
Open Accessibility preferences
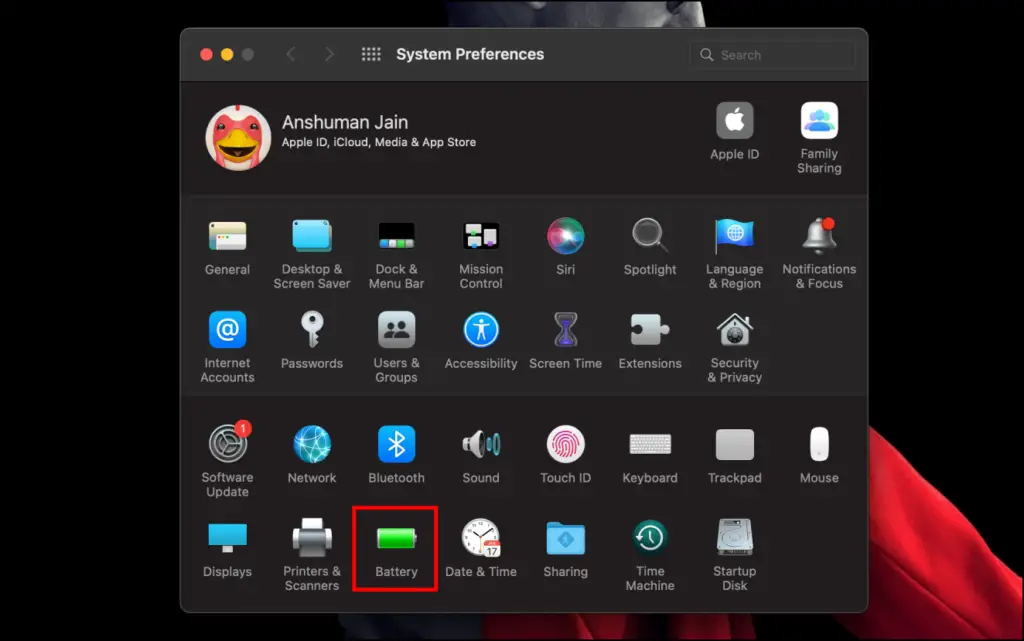click(x=481, y=330)
